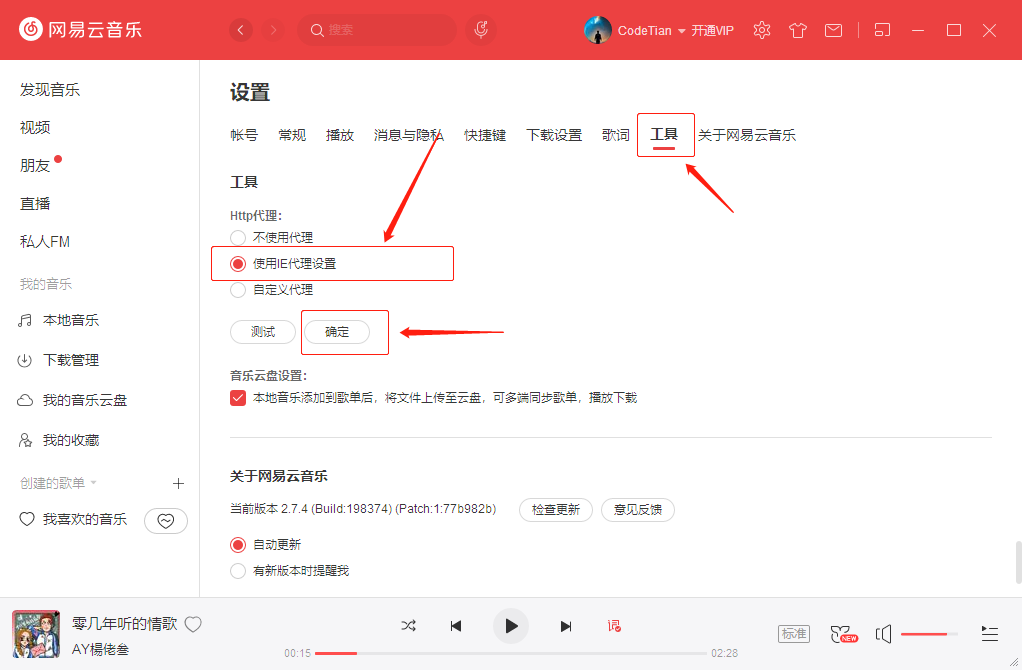Start heartbeat mode beside 我喜欢的音乐
Screen dimensions: 1022x670
(166, 521)
